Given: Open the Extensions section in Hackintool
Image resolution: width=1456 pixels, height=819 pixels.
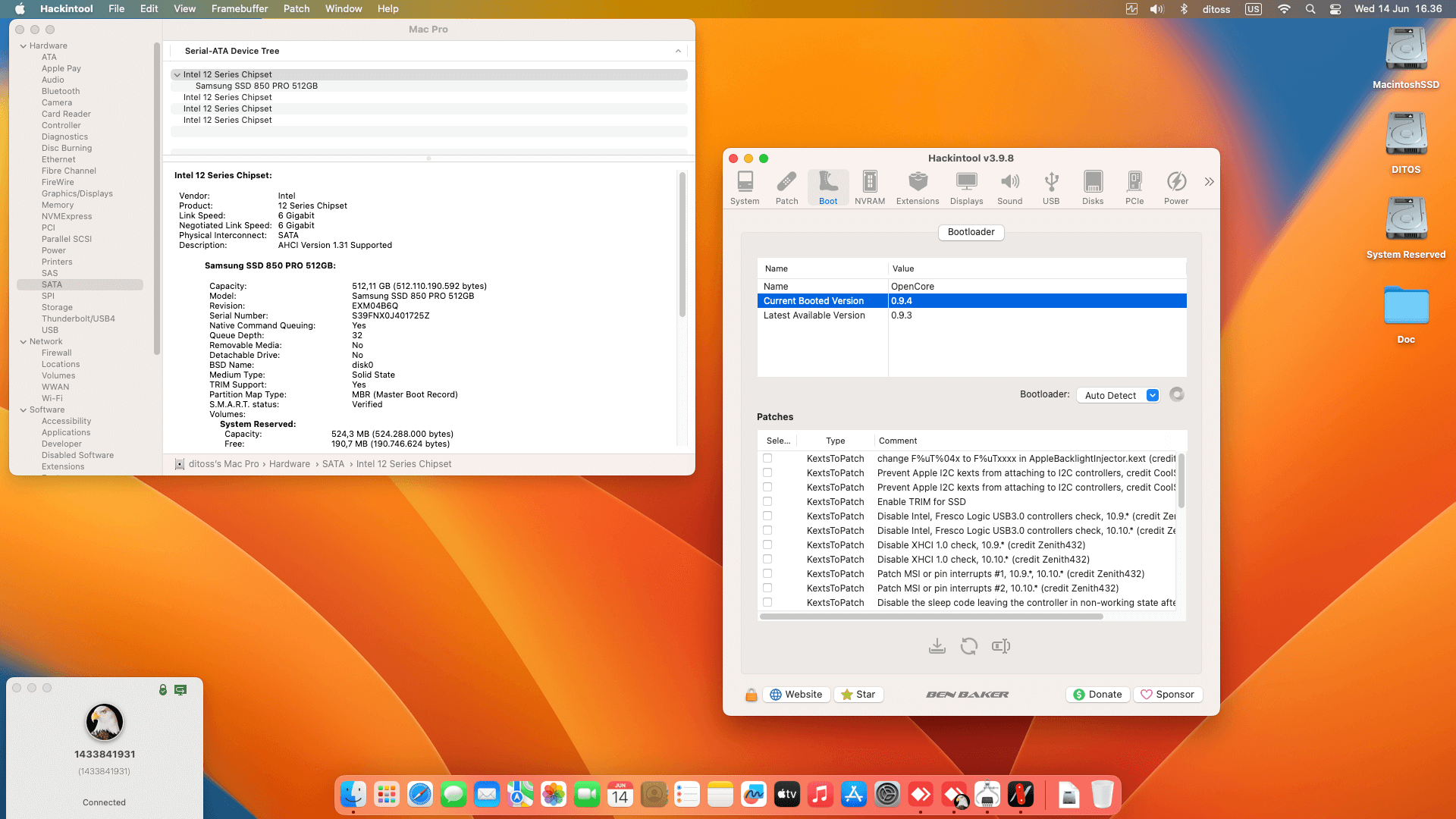Looking at the screenshot, I should [x=918, y=187].
